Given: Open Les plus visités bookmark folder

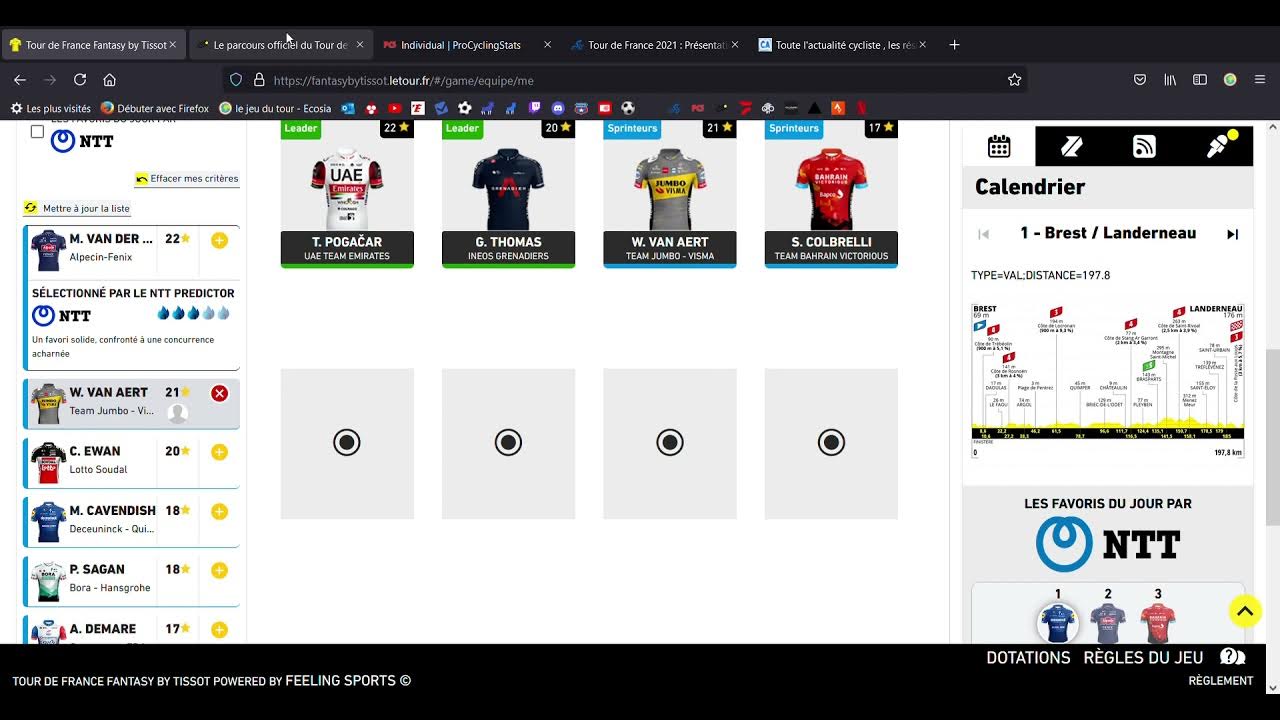Looking at the screenshot, I should 51,108.
